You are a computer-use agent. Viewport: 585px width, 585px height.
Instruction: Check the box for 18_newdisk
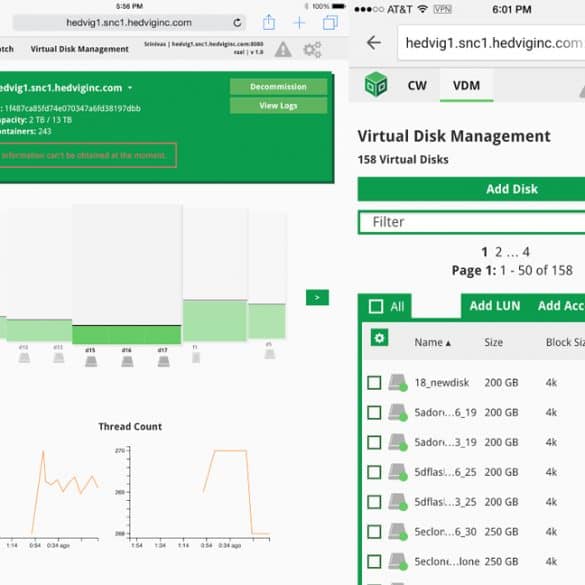(x=374, y=383)
